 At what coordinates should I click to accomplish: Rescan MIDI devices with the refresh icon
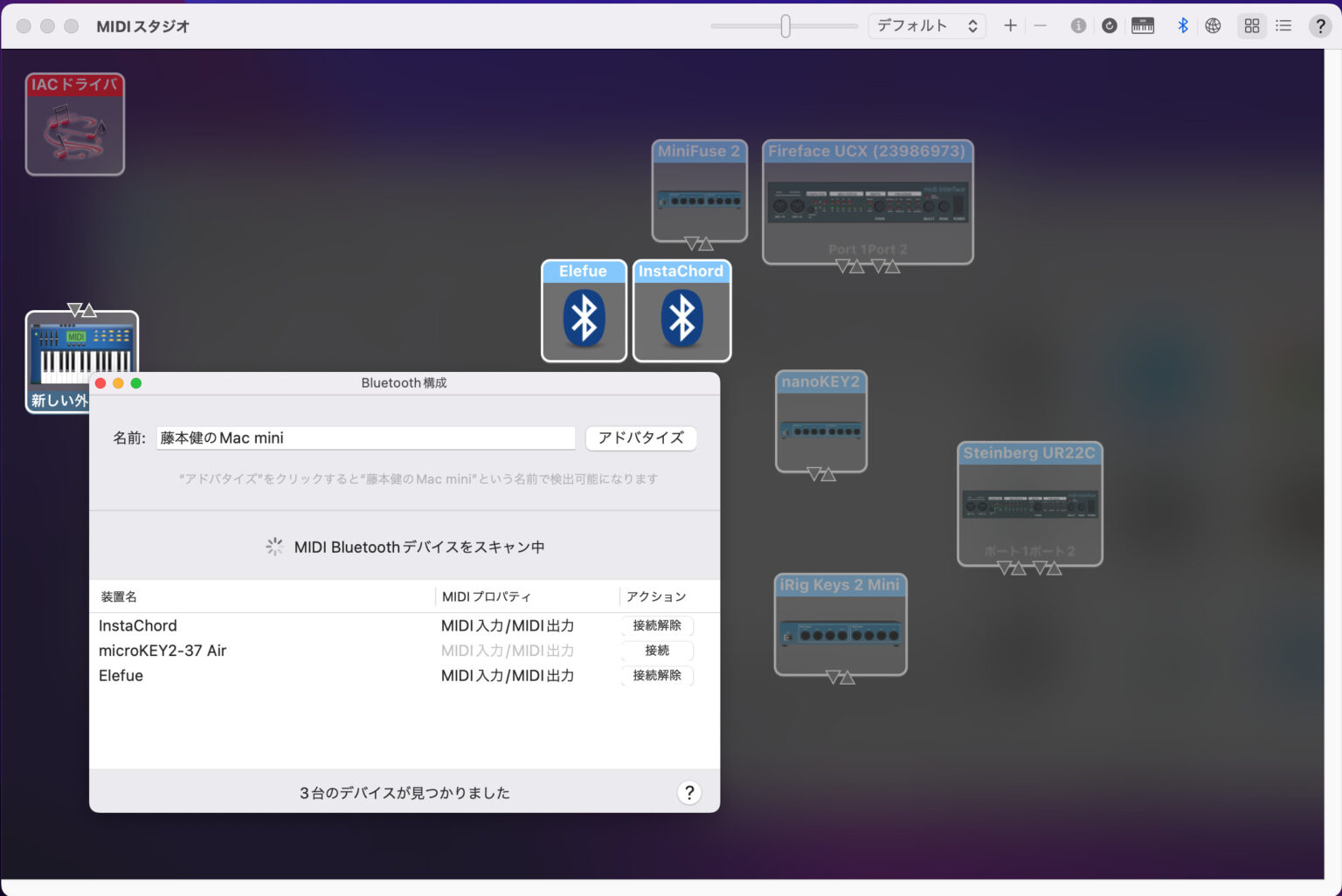click(1110, 25)
